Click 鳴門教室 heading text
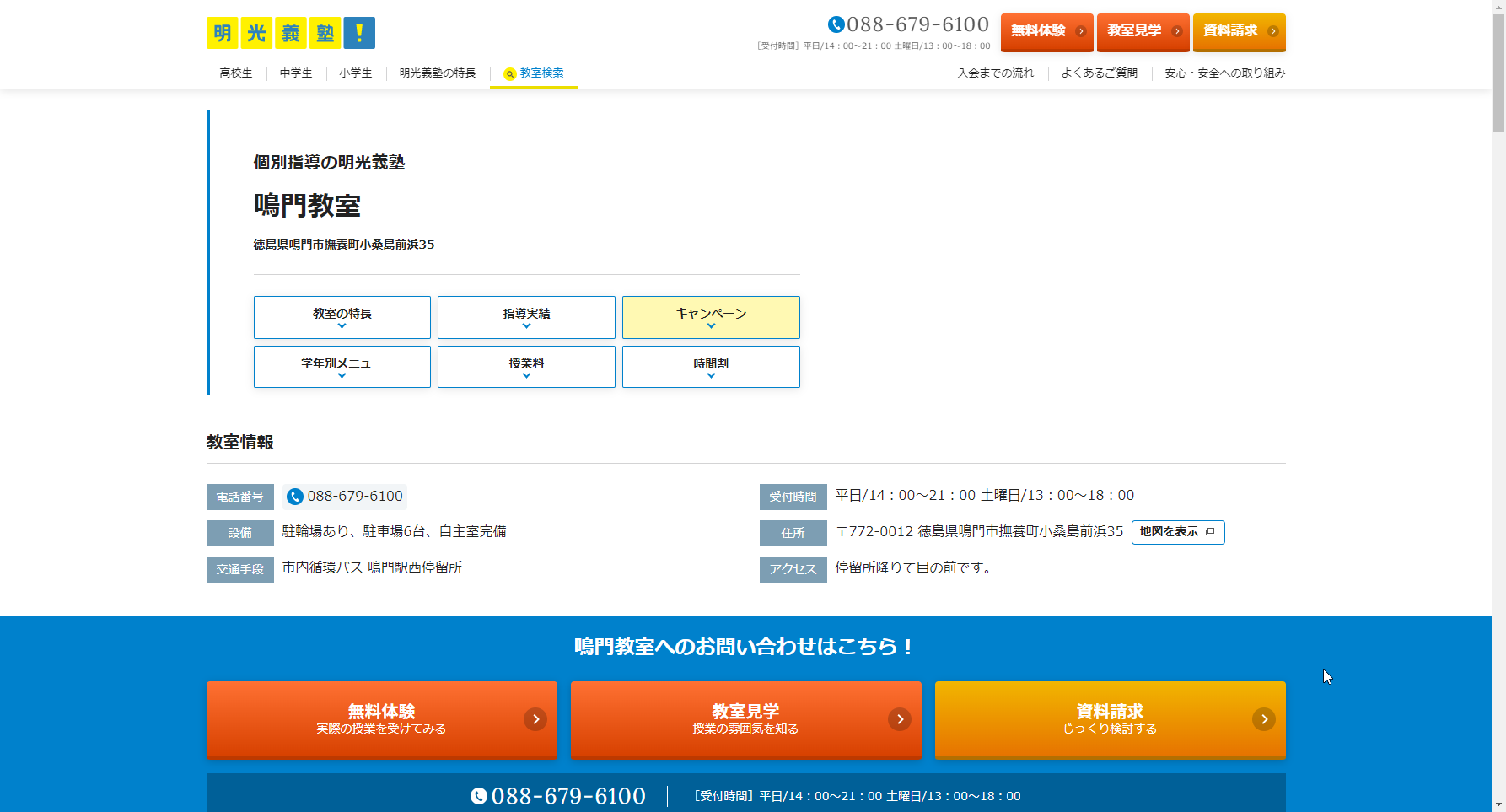 [x=307, y=205]
